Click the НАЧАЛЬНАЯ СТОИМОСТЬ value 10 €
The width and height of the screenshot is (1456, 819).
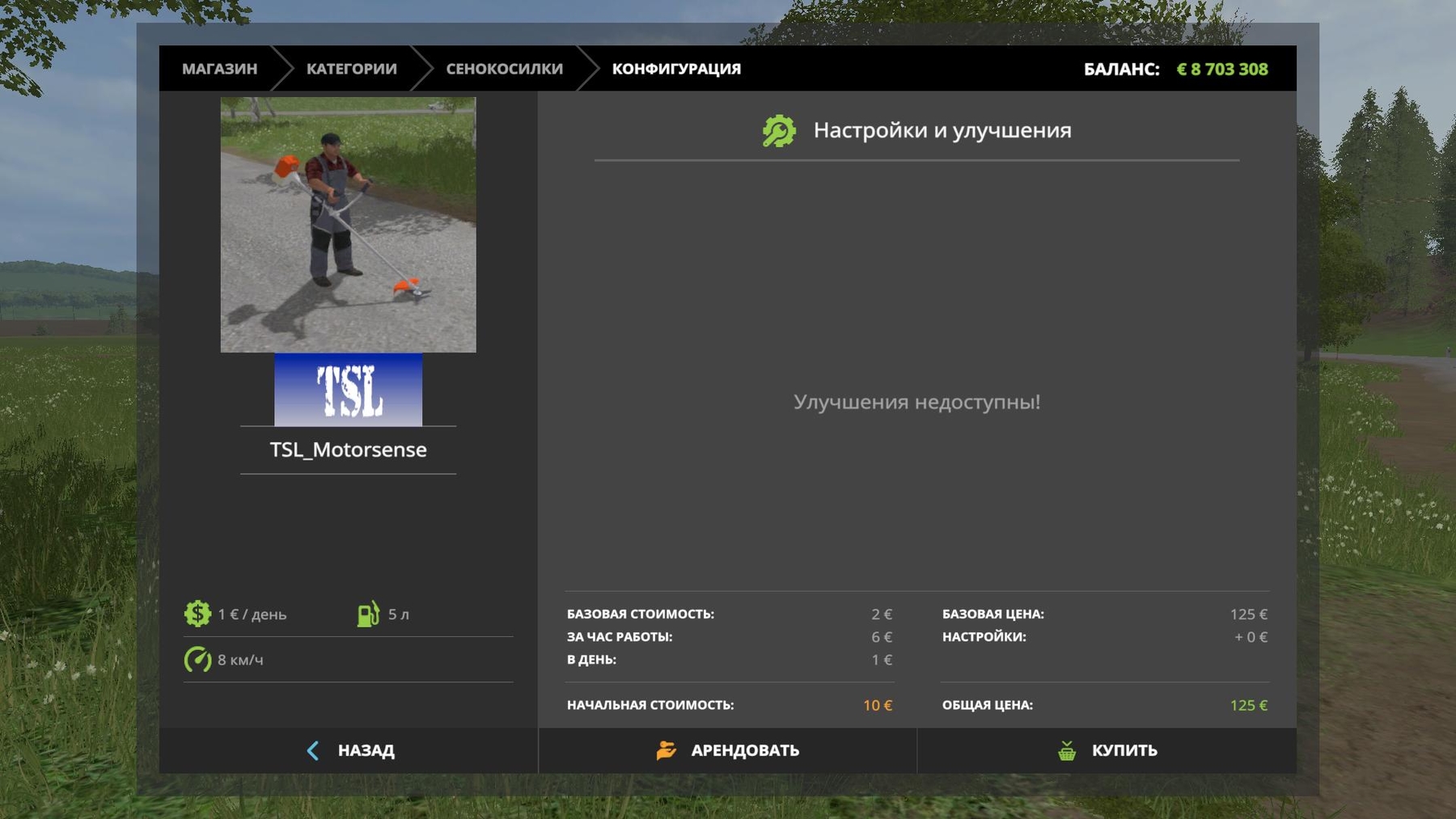[877, 705]
